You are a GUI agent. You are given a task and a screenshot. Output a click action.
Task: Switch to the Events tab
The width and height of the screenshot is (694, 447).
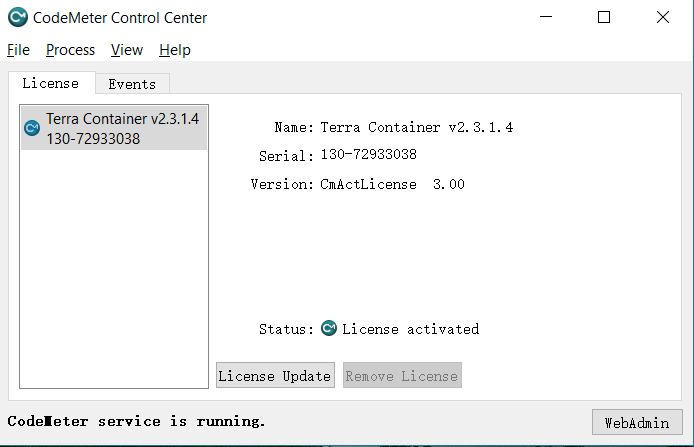coord(132,84)
